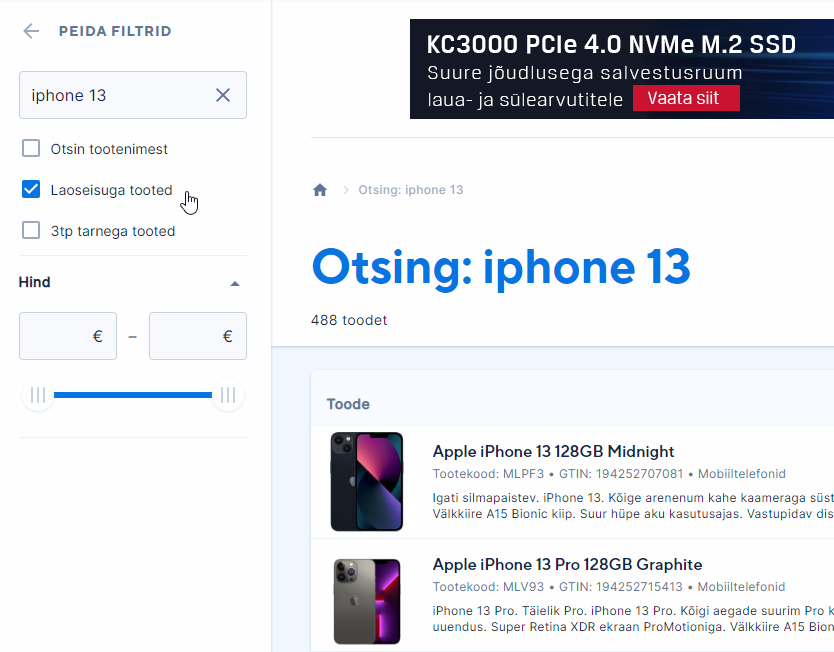Click the iPhone 13 Pro Graphite thumbnail
Viewport: 834px width, 652px height.
click(366, 601)
